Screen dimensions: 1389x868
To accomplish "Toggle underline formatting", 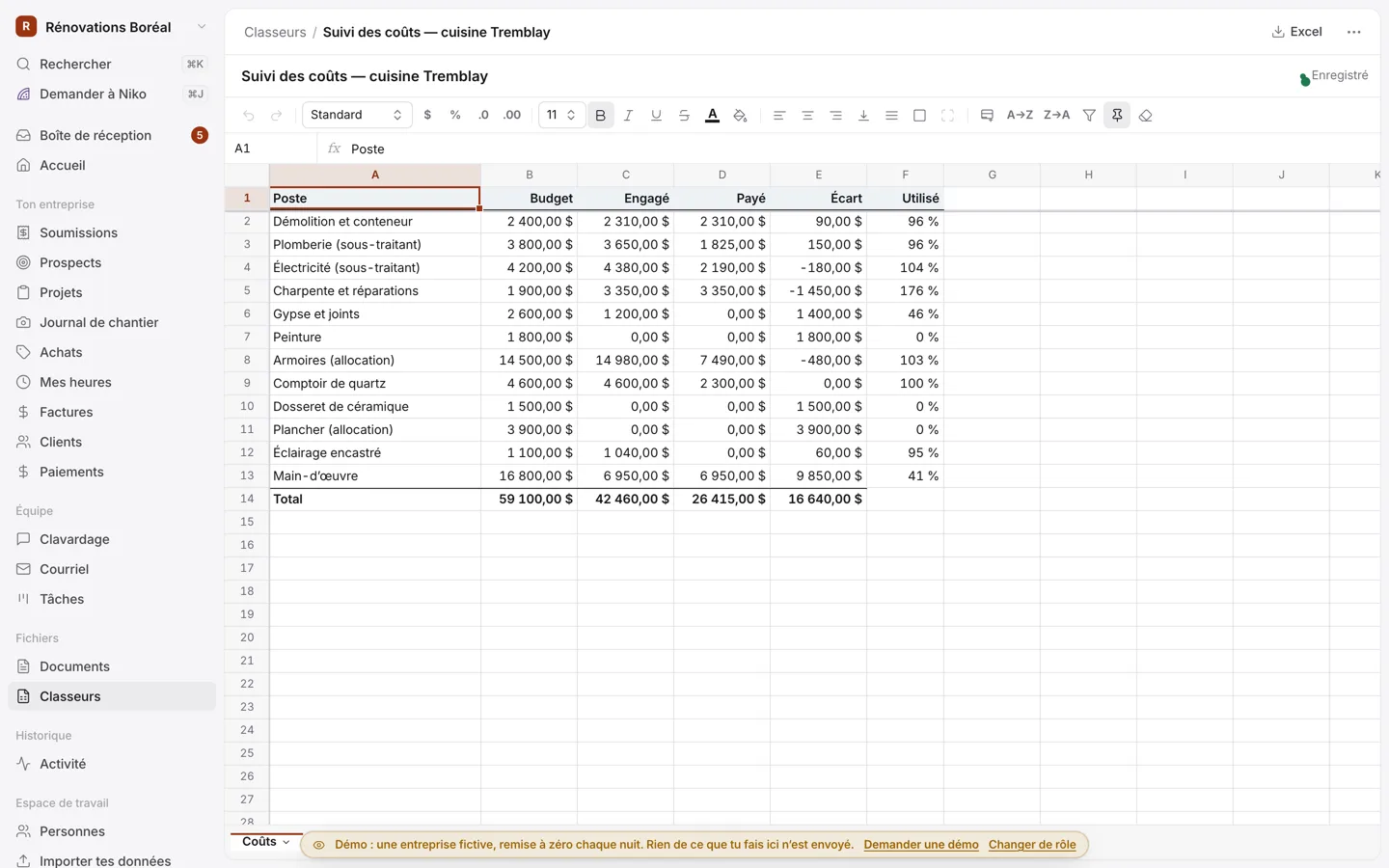I will tap(656, 116).
